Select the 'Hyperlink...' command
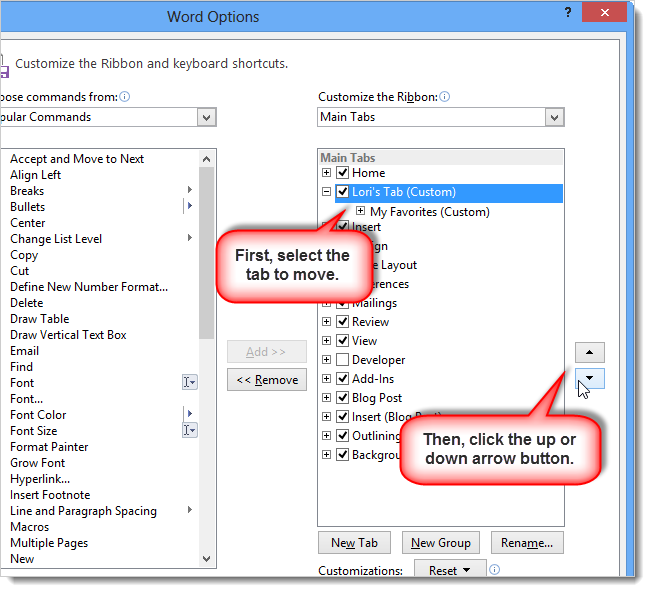The width and height of the screenshot is (650, 592). tap(40, 479)
